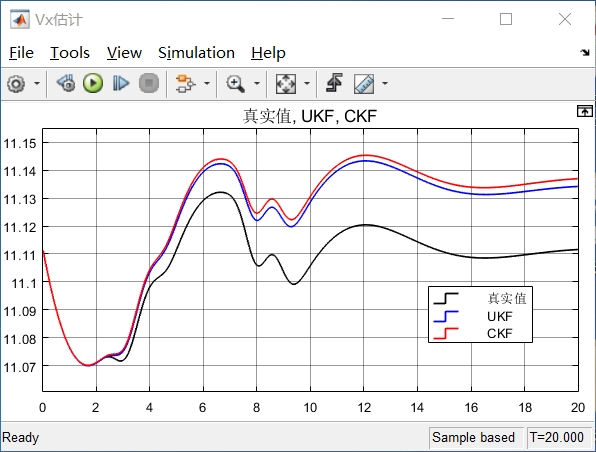Select the Zoom magnifier tool
Image resolution: width=596 pixels, height=452 pixels.
(x=235, y=83)
